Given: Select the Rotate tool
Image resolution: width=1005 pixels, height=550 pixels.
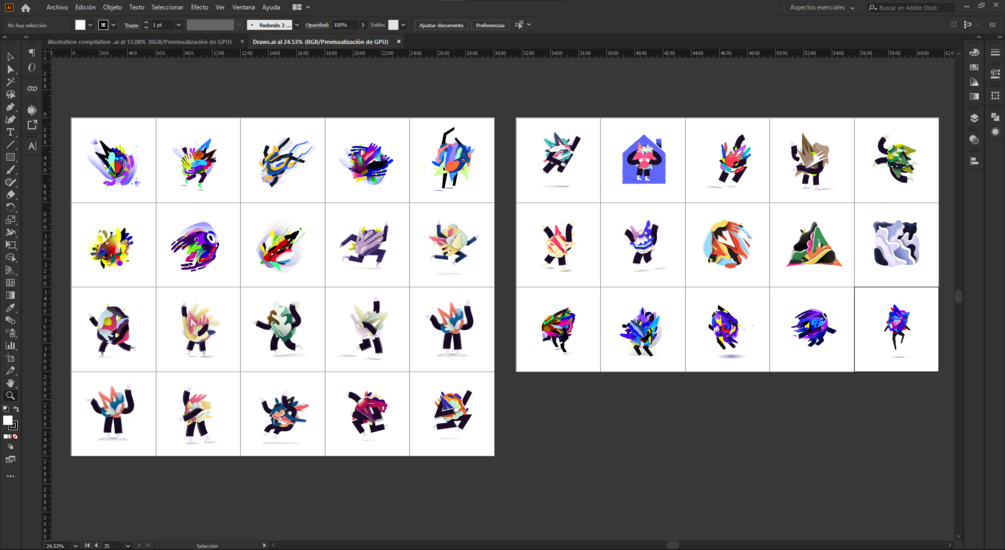Looking at the screenshot, I should pyautogui.click(x=10, y=207).
